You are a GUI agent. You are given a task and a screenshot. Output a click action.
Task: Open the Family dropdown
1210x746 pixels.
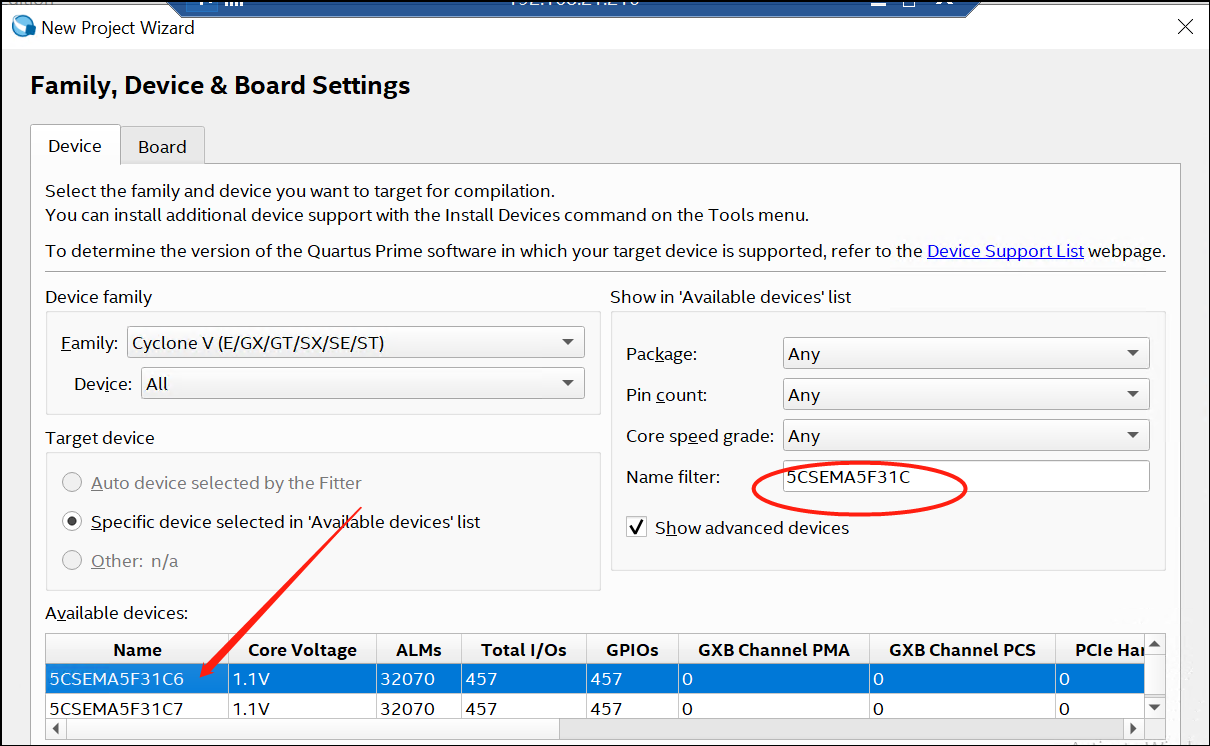click(x=355, y=343)
